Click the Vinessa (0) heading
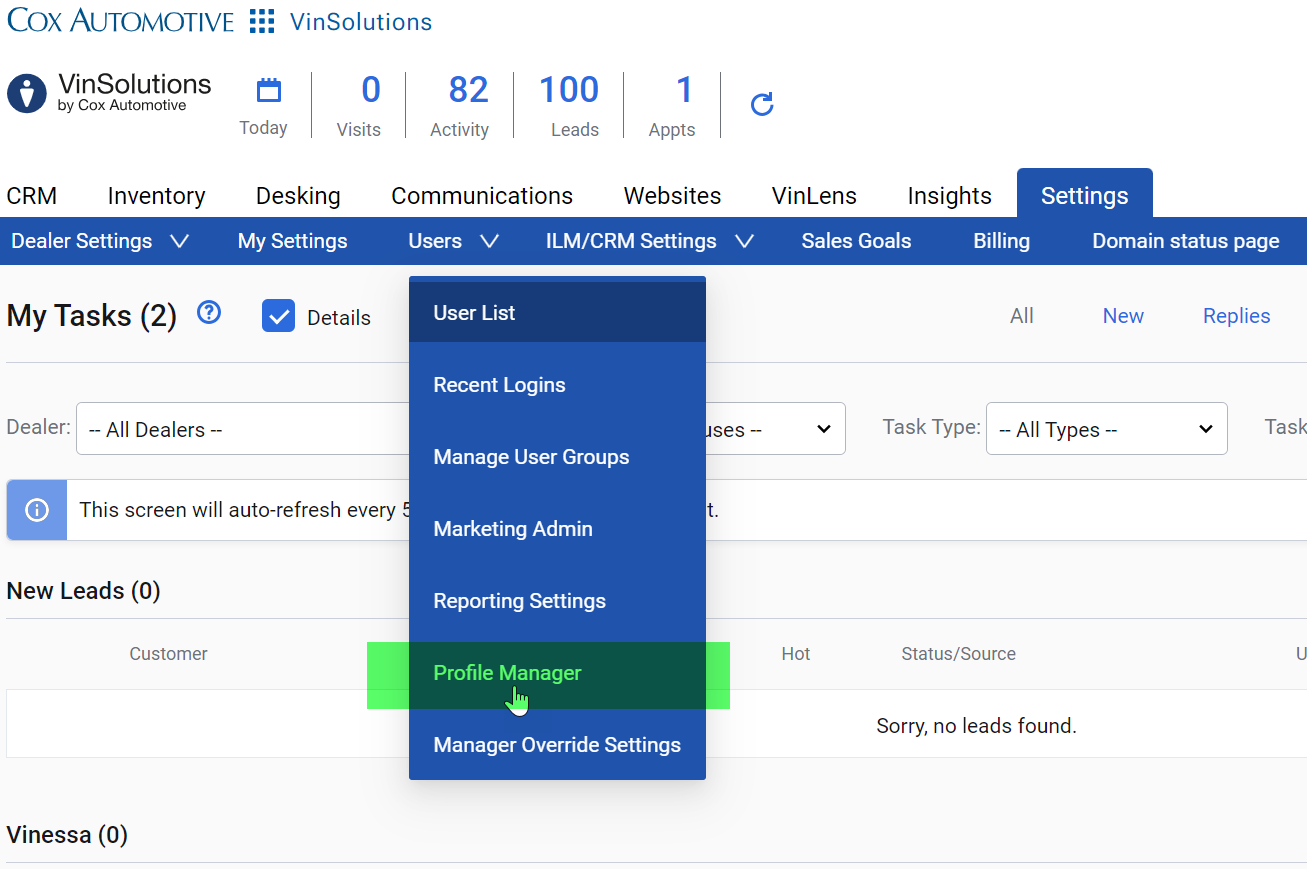 pos(67,835)
